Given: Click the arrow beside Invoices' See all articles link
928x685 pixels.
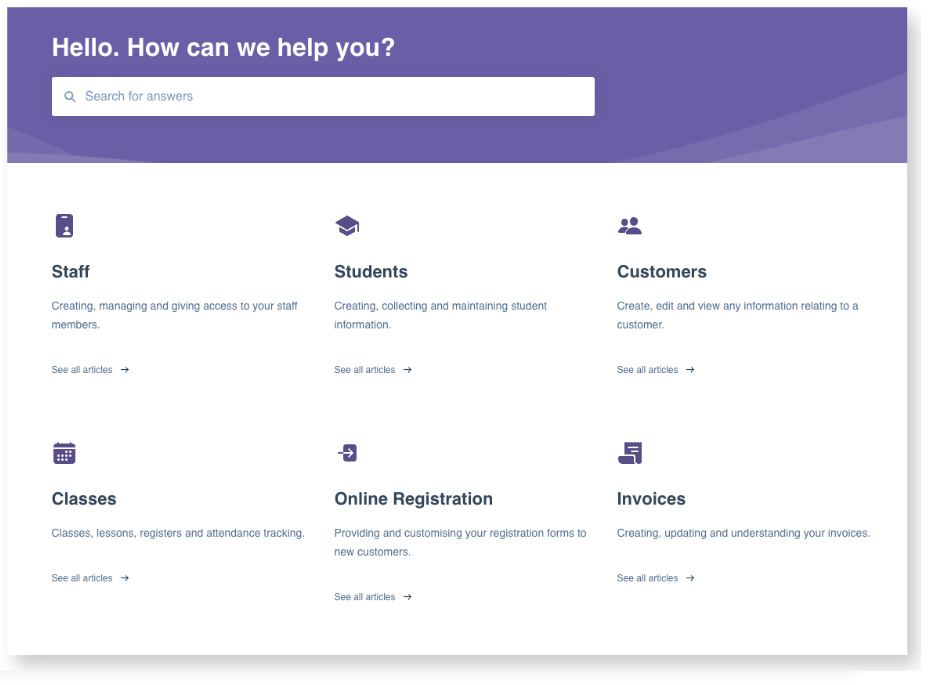Looking at the screenshot, I should 689,577.
